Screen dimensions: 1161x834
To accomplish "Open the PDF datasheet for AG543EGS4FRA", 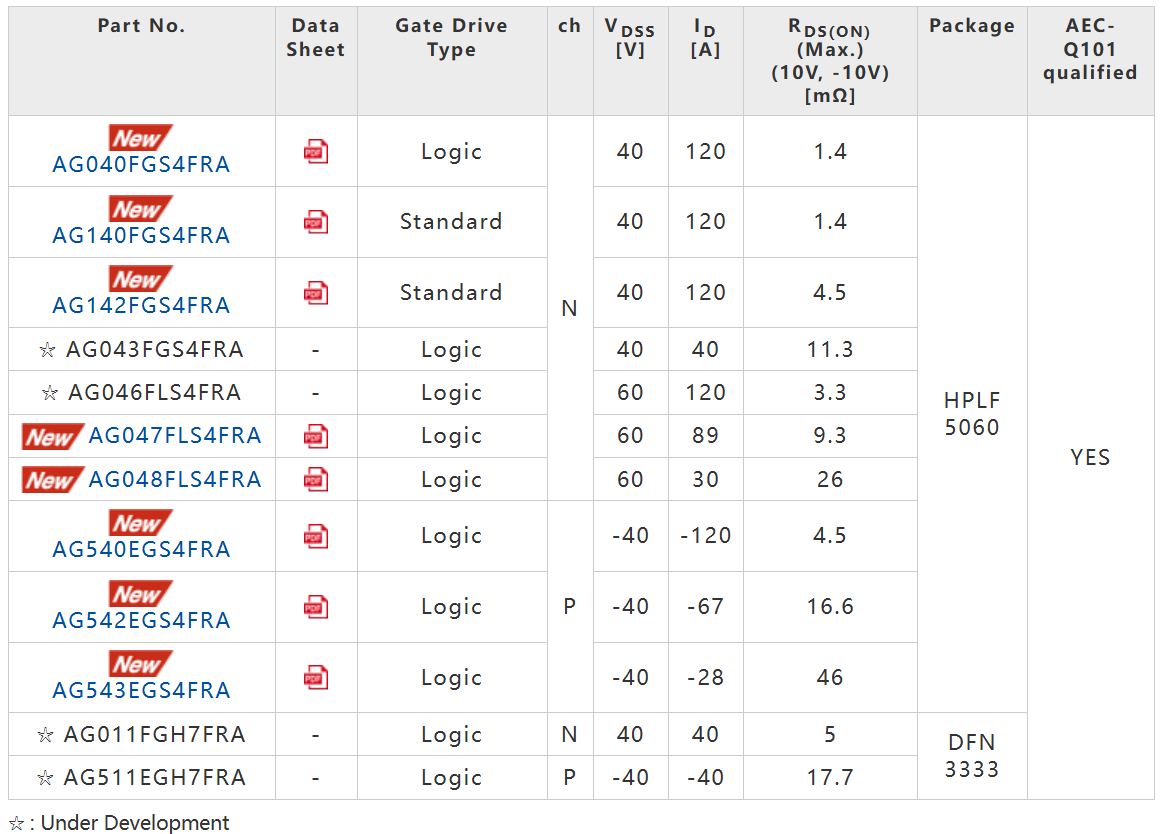I will coord(316,677).
